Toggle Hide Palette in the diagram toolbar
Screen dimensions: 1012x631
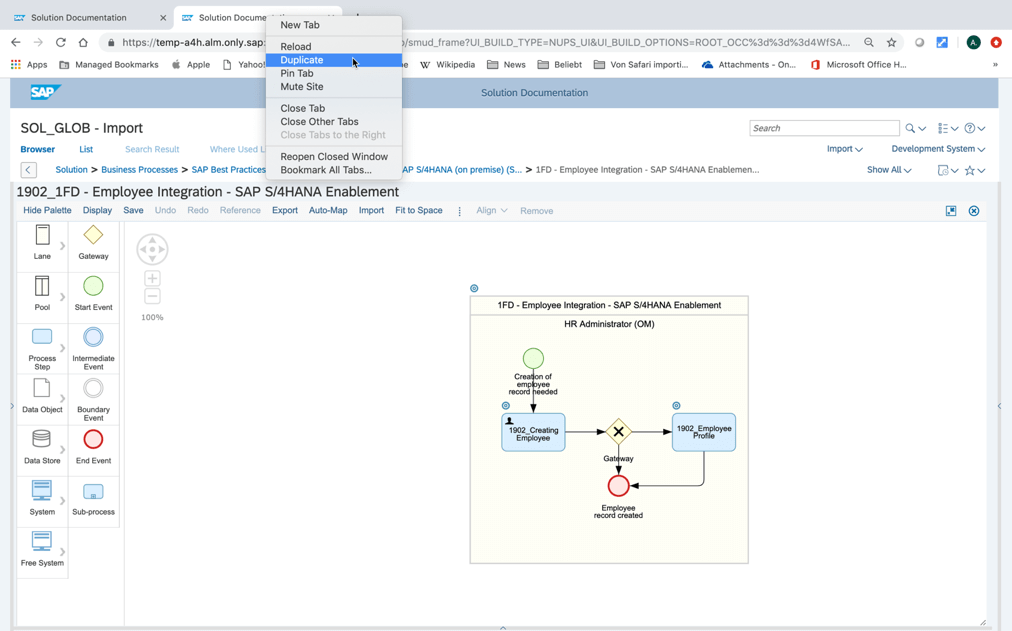(47, 210)
